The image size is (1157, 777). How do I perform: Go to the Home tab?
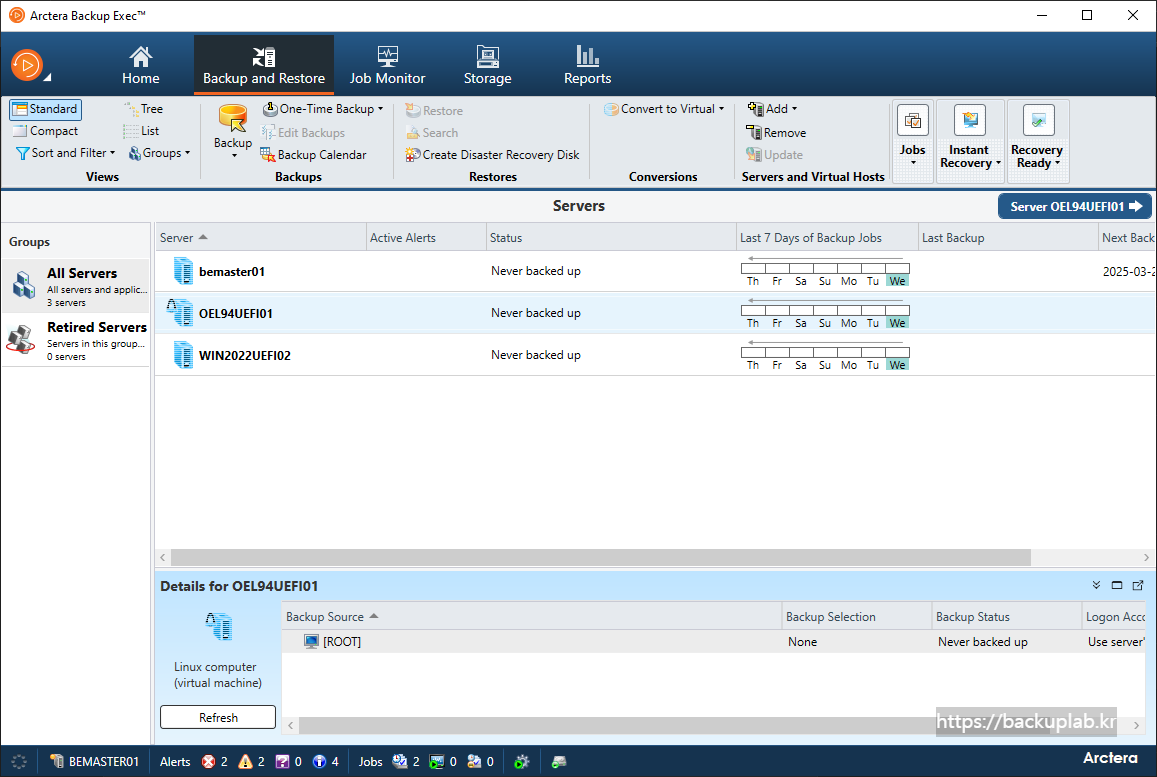[x=140, y=65]
